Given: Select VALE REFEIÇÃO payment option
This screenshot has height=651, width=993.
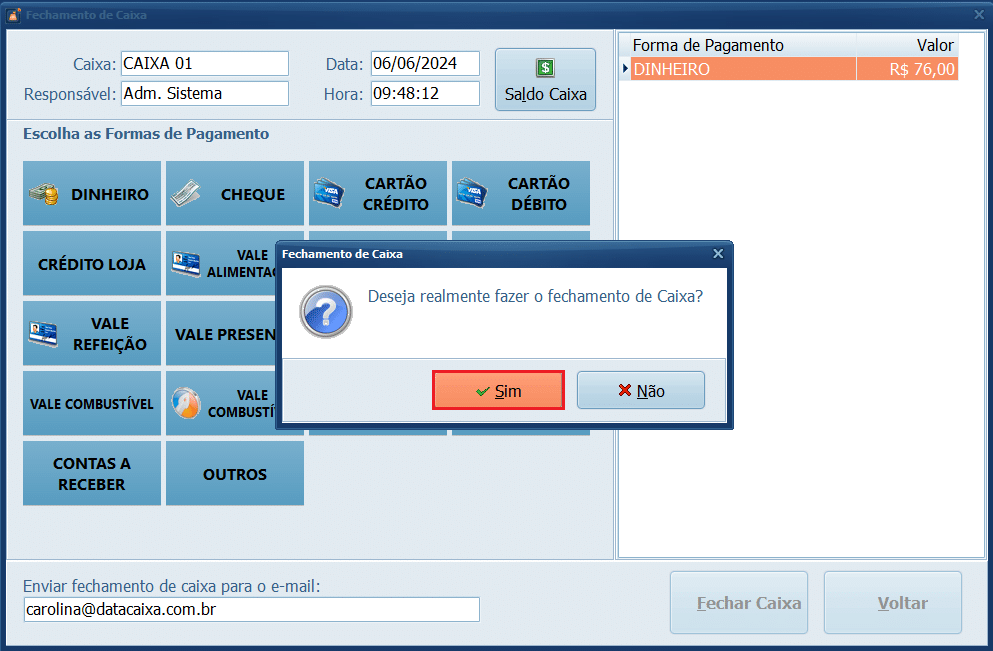Looking at the screenshot, I should (92, 334).
